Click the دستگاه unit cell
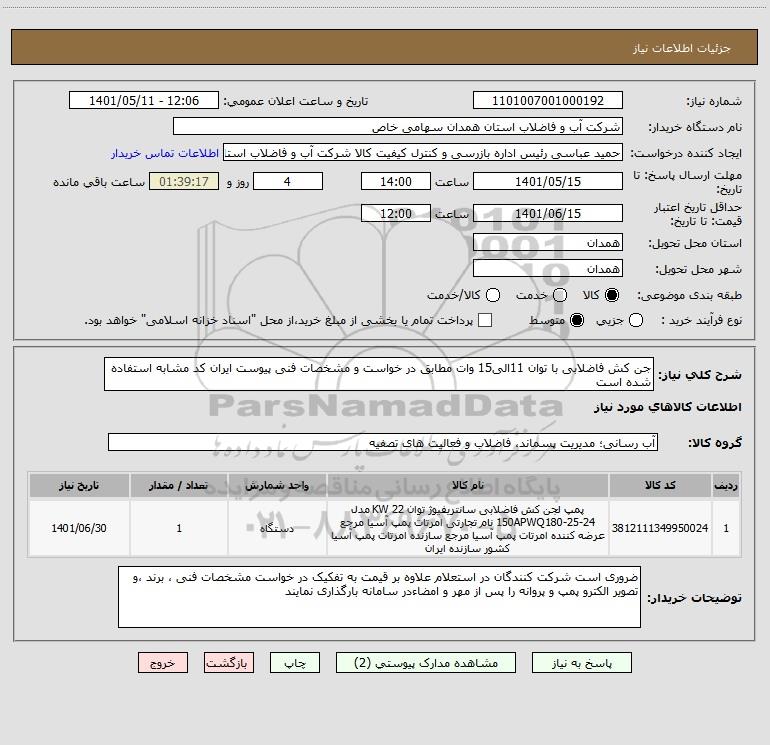 coord(277,528)
